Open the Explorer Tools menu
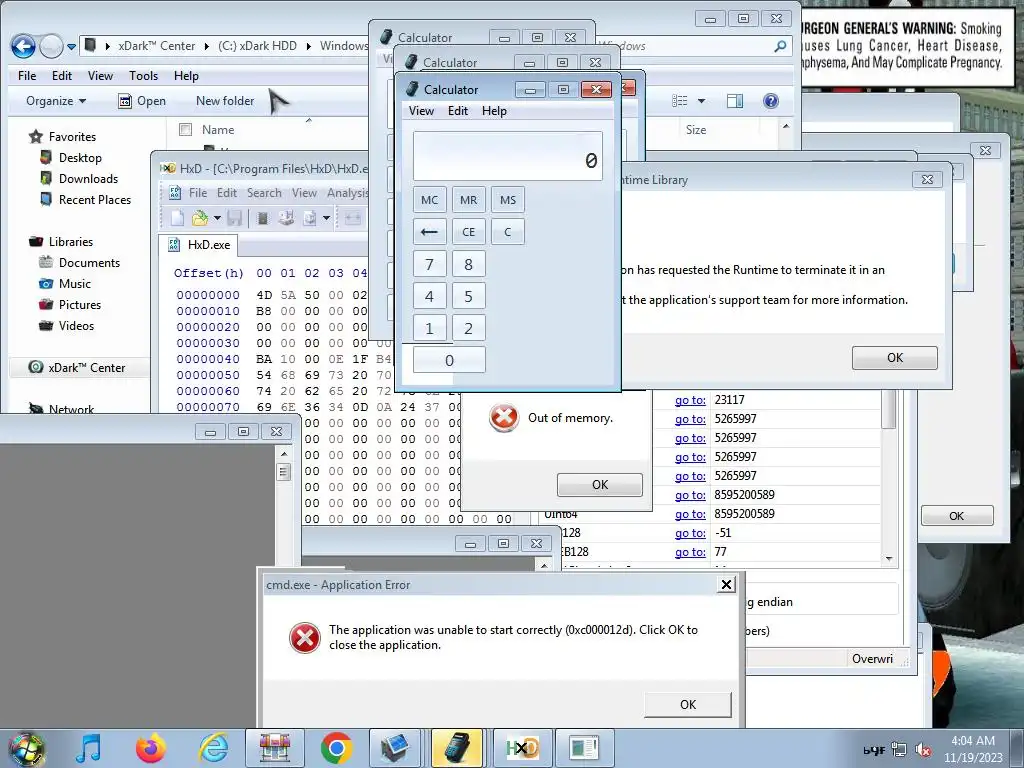 144,76
